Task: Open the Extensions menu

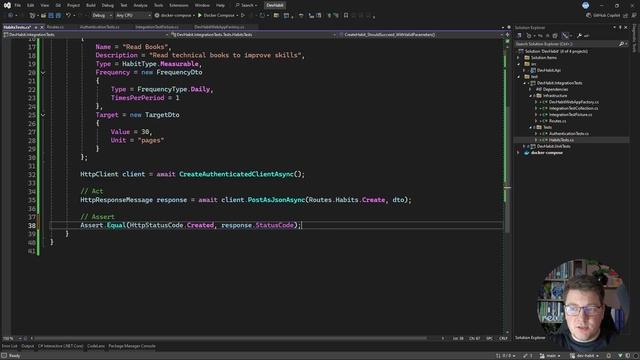Action: [x=179, y=5]
